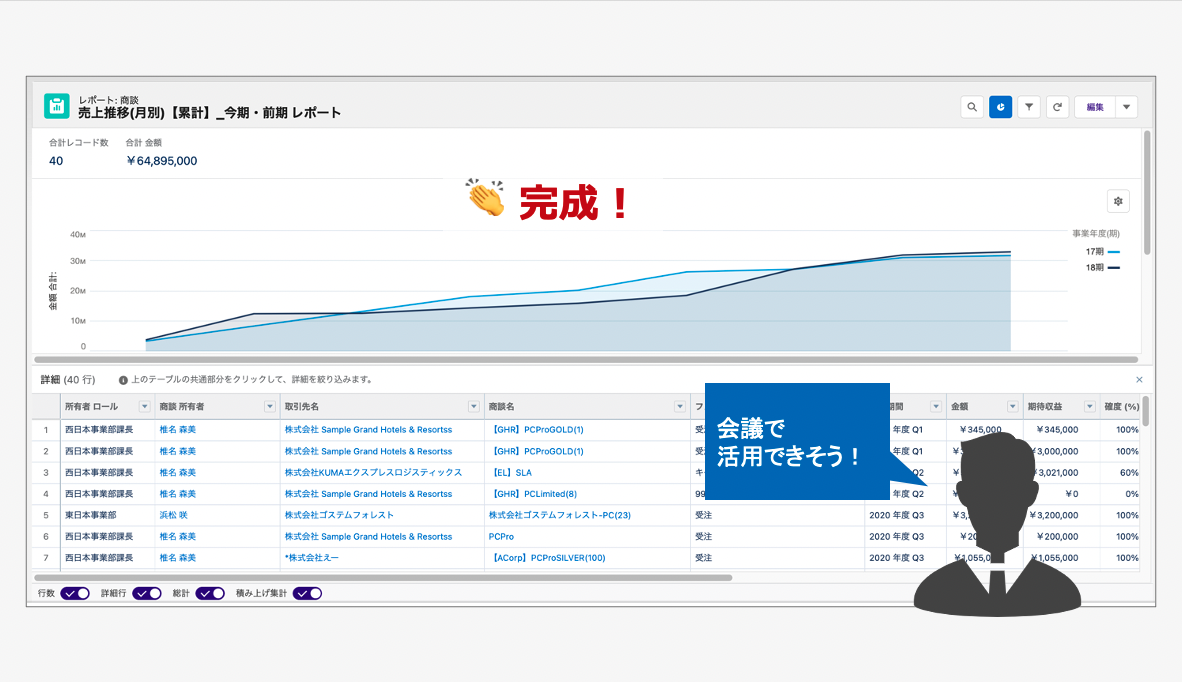Image resolution: width=1182 pixels, height=682 pixels.
Task: Click the 詳細 (40 行) heading
Action: [68, 380]
